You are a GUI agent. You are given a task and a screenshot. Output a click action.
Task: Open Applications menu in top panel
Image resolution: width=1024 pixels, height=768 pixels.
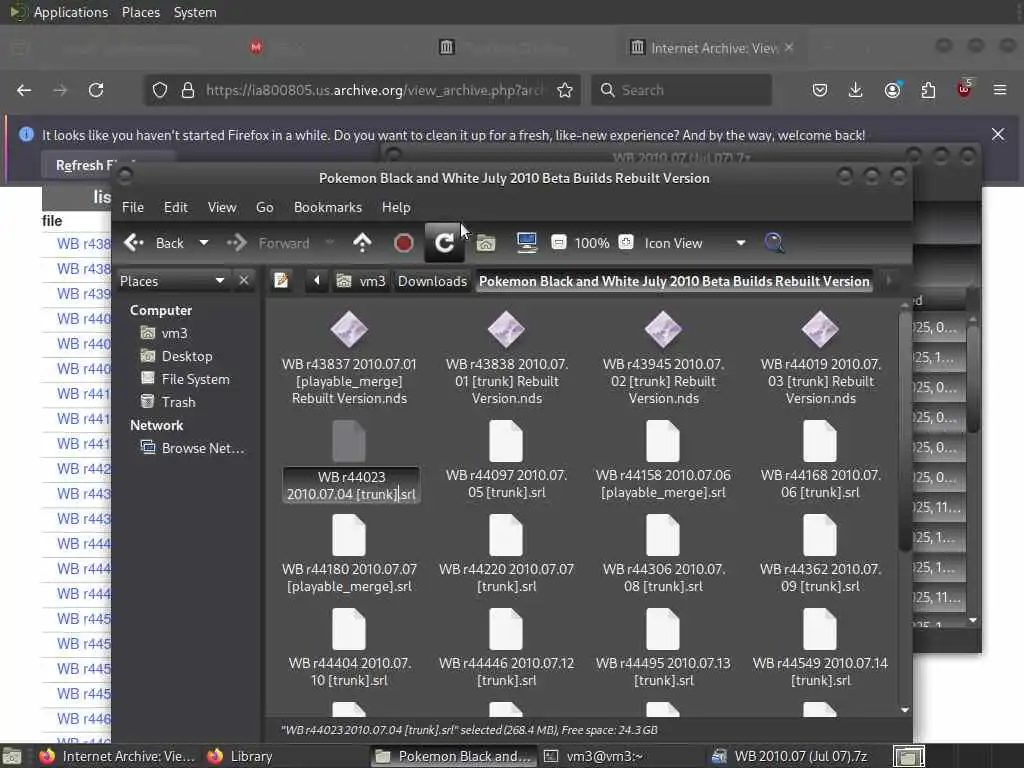click(x=71, y=12)
